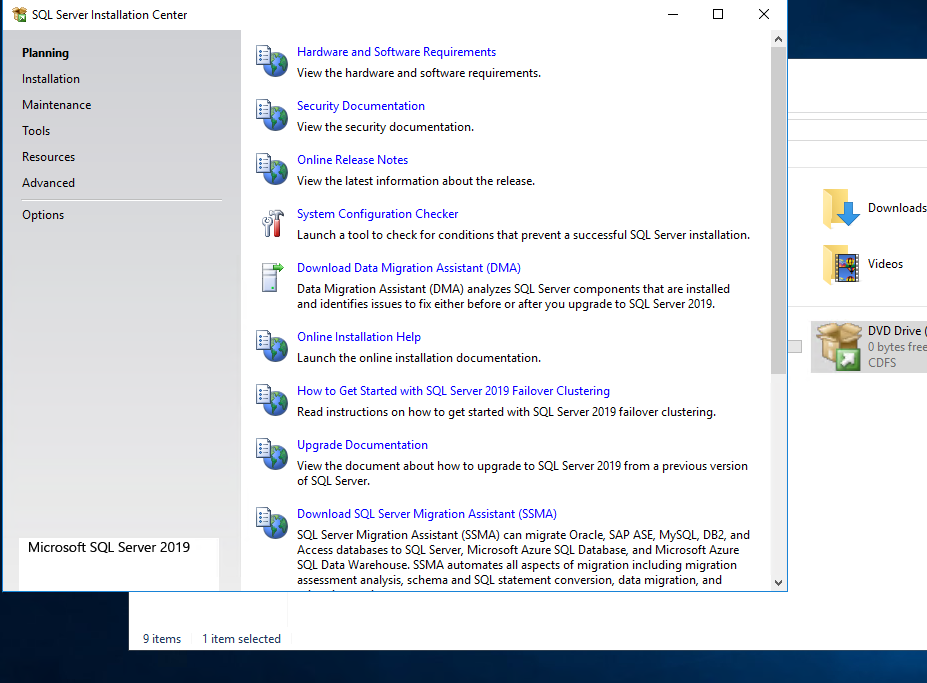Open the Resources section
This screenshot has width=927, height=683.
click(48, 157)
